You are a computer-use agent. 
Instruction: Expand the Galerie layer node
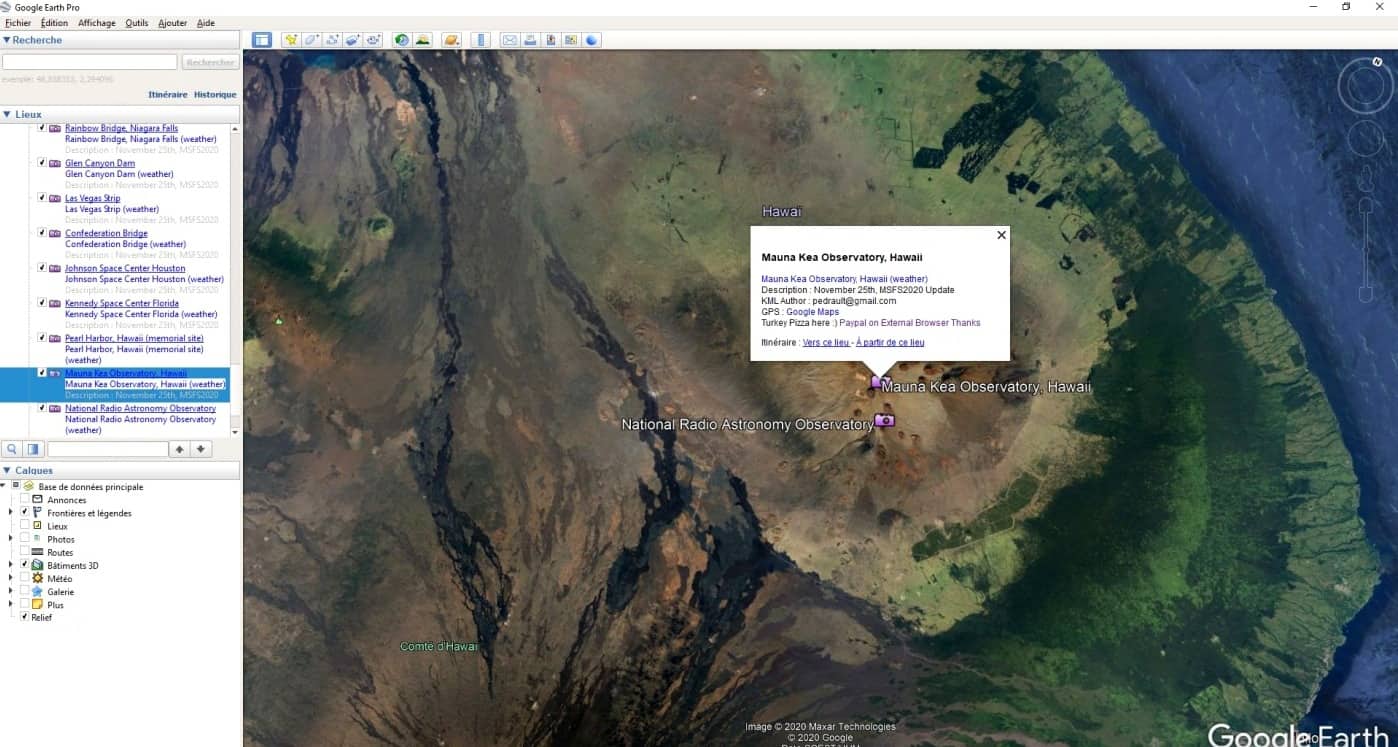click(x=11, y=591)
